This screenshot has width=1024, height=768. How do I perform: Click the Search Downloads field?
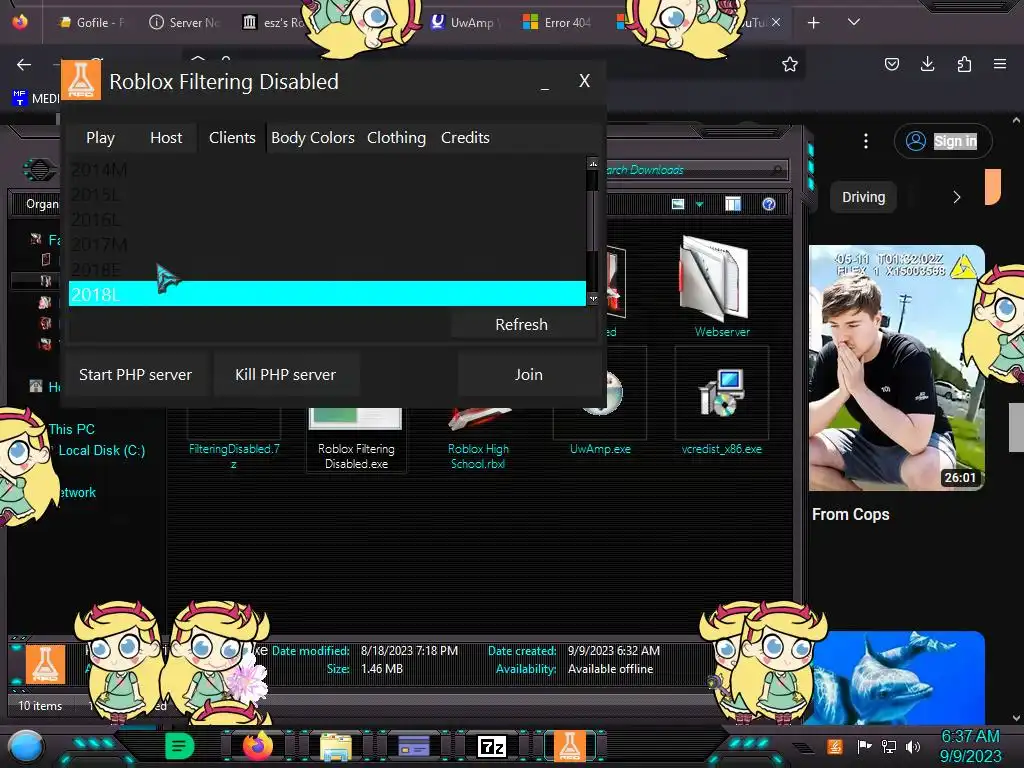point(696,170)
